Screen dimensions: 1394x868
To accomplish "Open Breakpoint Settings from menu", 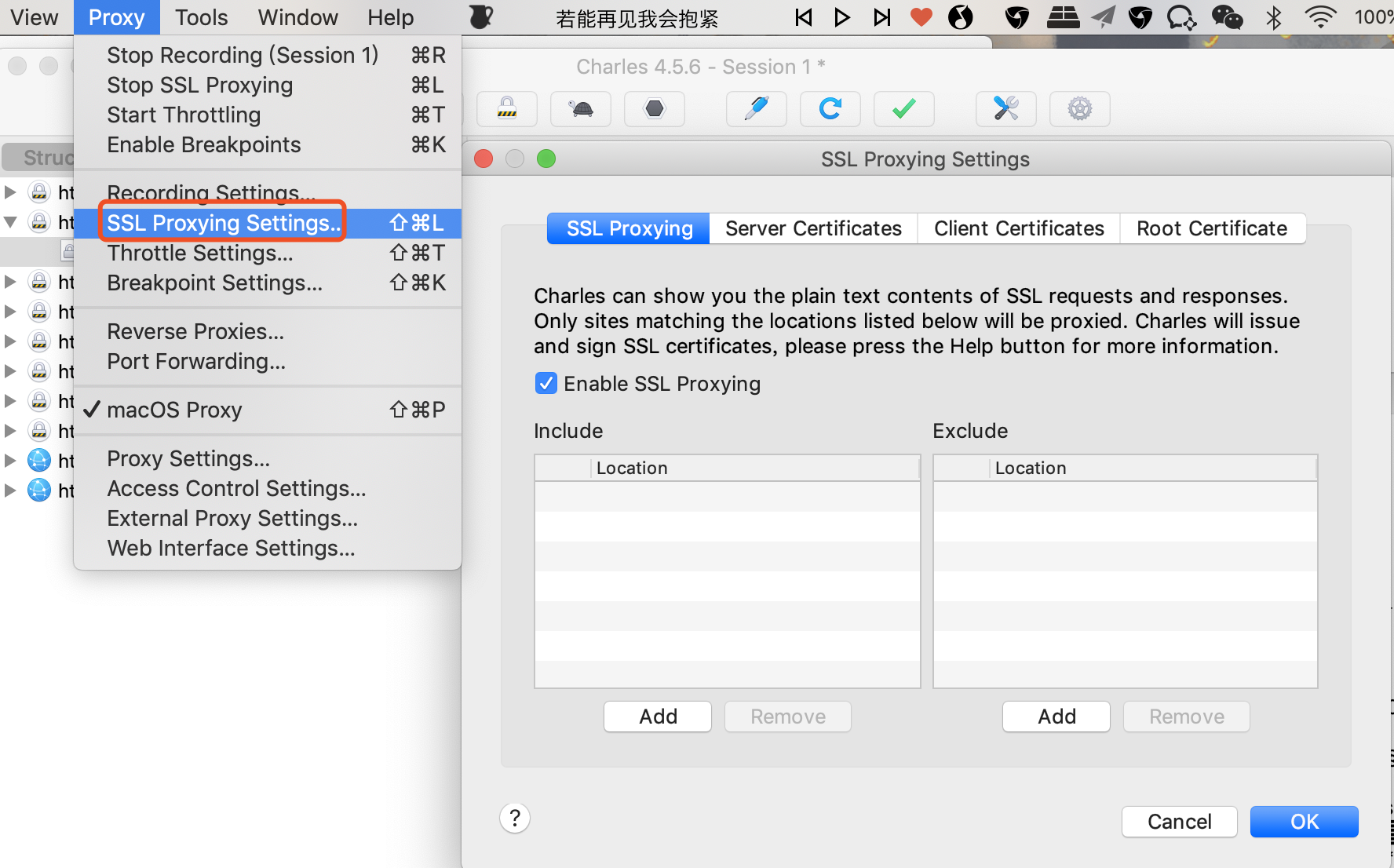I will point(267,283).
